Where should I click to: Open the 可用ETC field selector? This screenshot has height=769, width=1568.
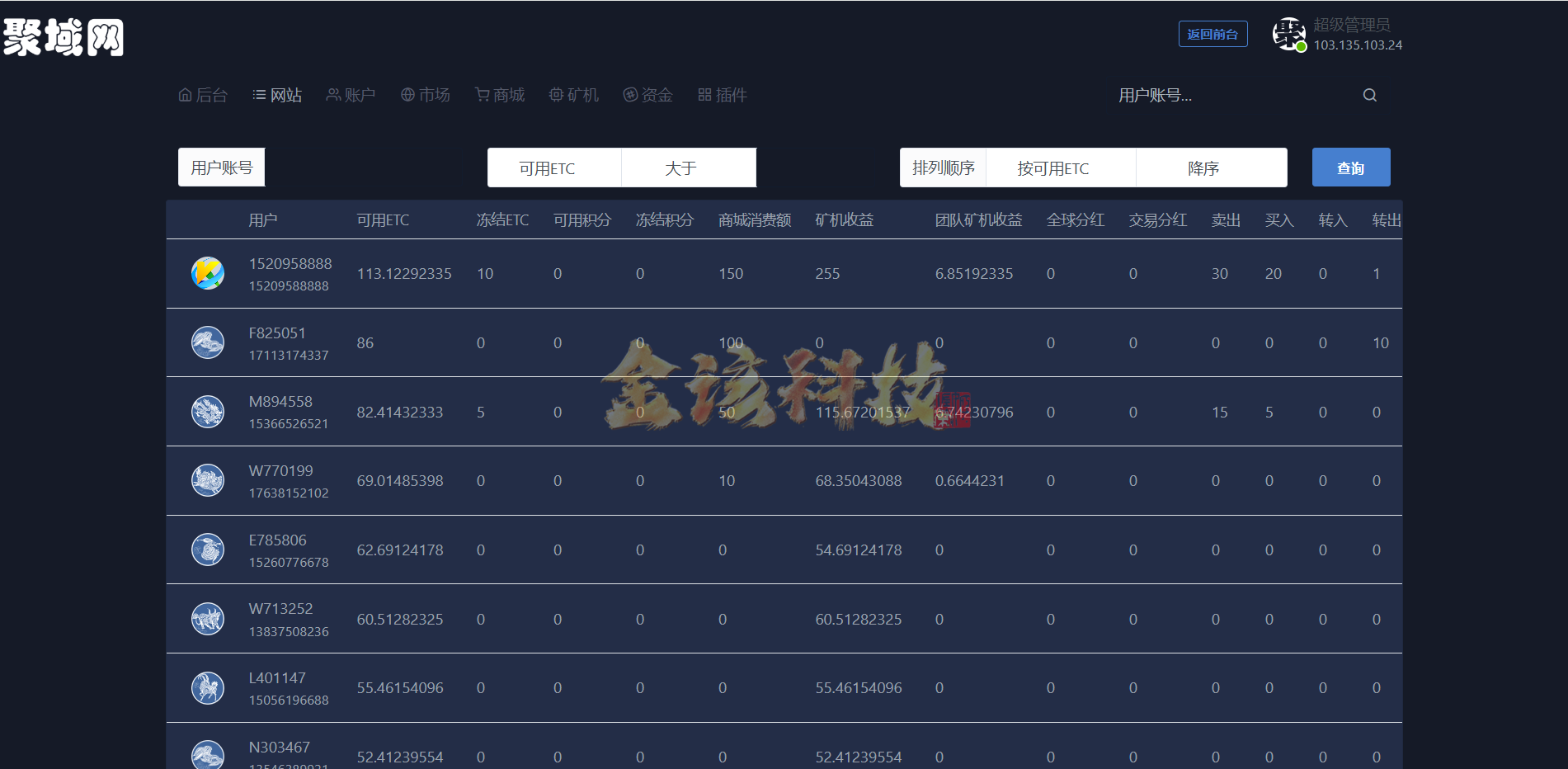(554, 167)
